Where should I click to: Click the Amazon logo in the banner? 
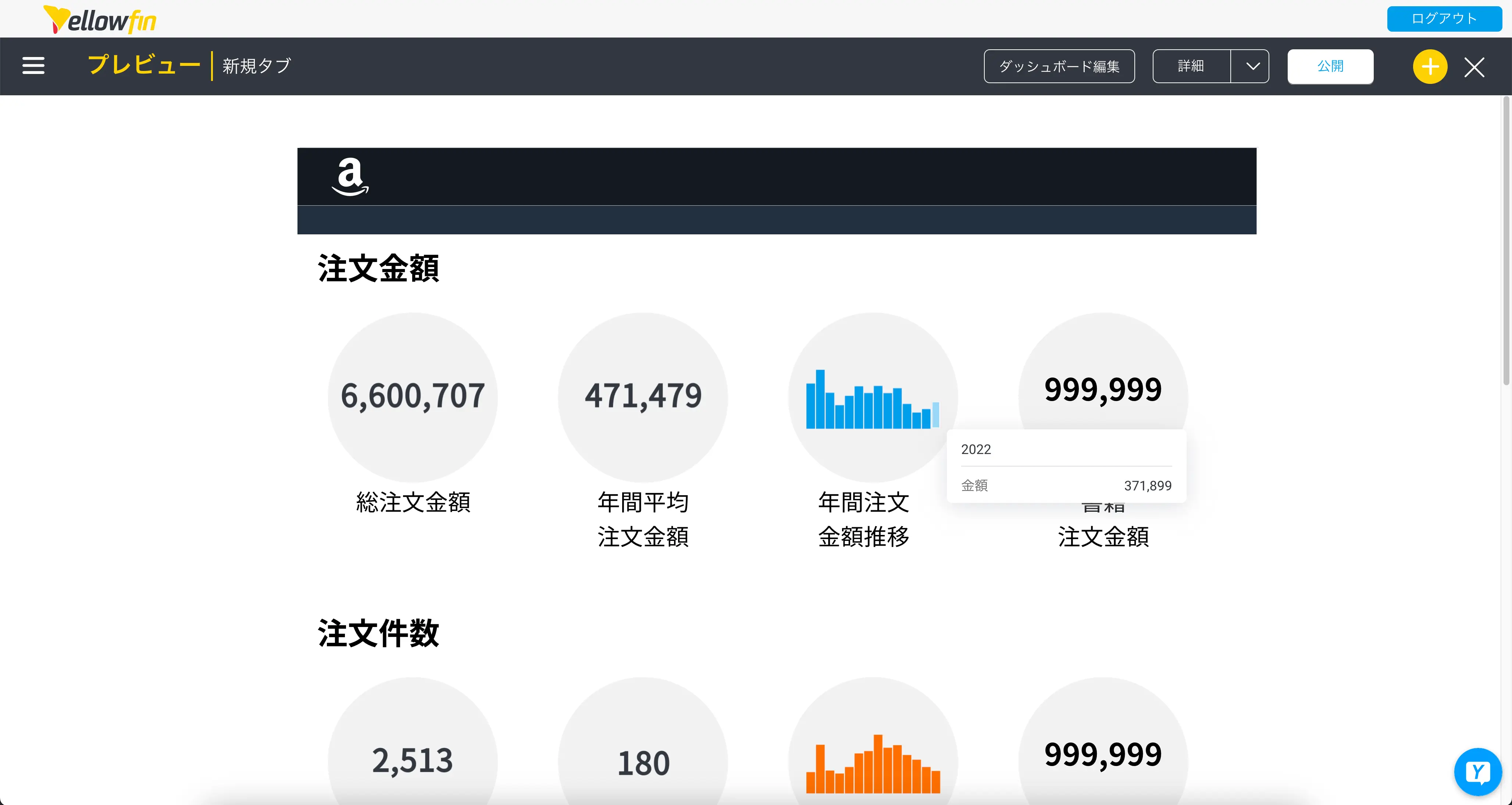[350, 176]
